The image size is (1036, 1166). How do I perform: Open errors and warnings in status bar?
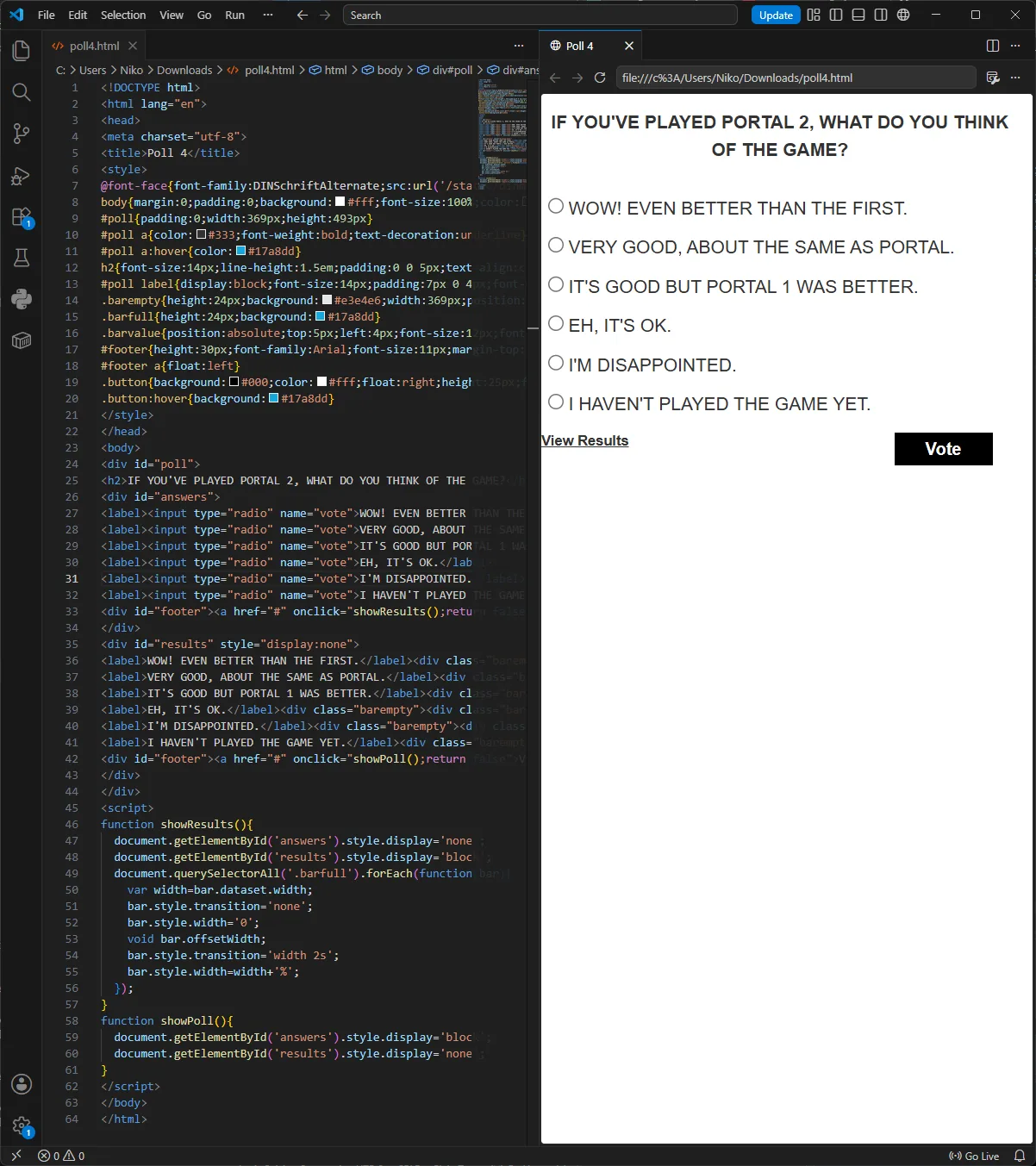pos(61,1156)
